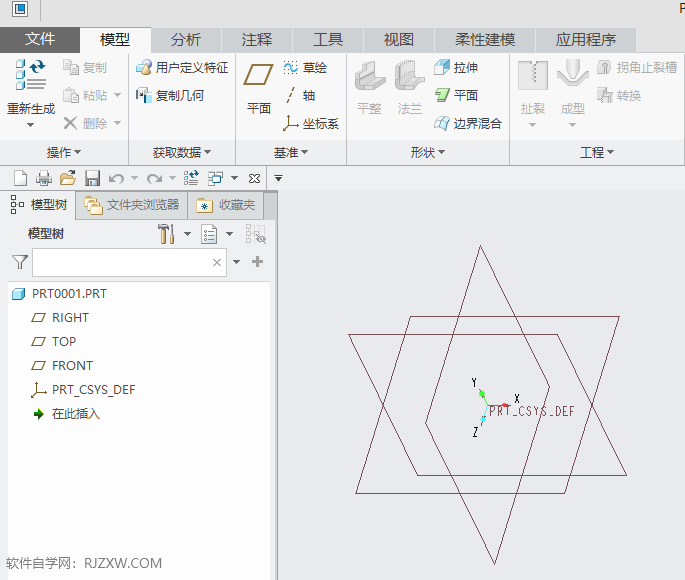Select PRT0001.PRT in the model tree
Screen dimensions: 685x580
coord(59,293)
